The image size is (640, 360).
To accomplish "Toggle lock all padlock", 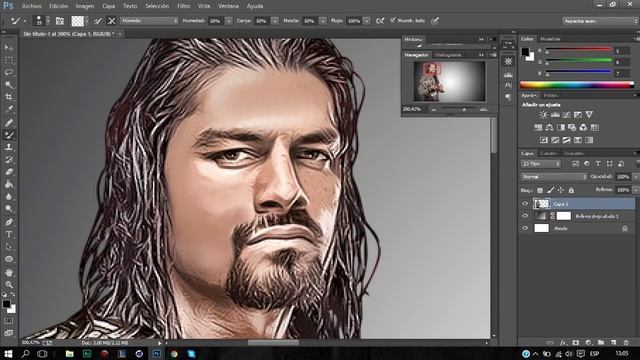I will [x=571, y=190].
